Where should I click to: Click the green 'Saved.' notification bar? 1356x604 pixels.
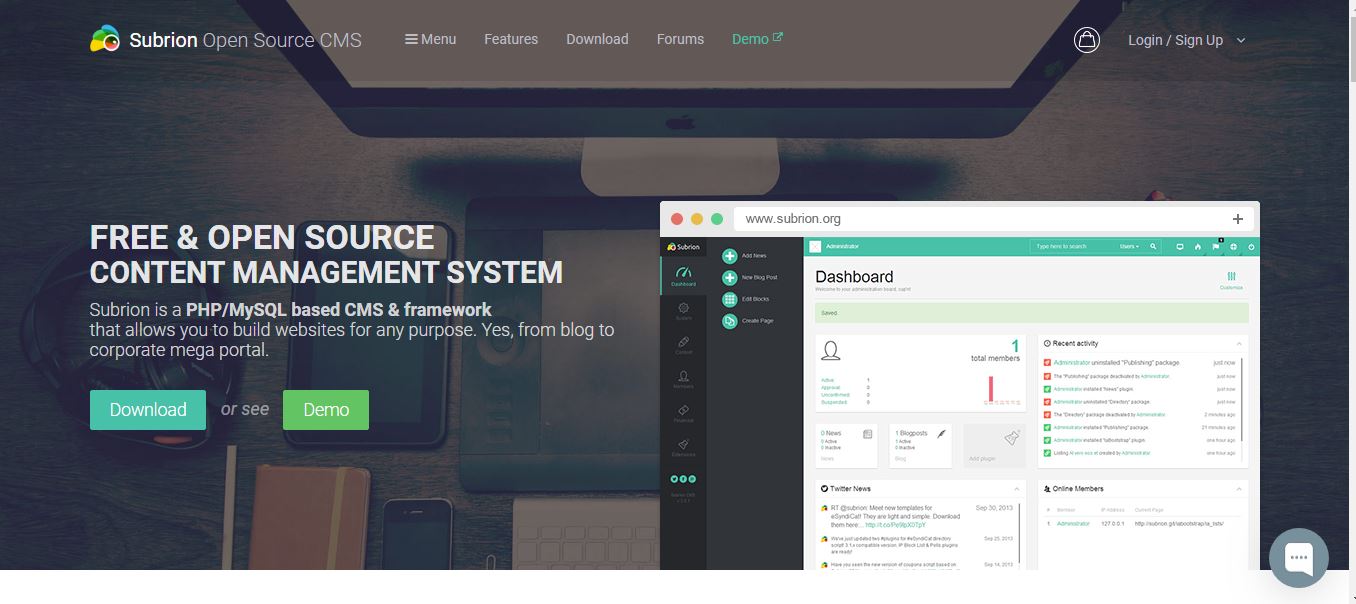tap(1032, 313)
